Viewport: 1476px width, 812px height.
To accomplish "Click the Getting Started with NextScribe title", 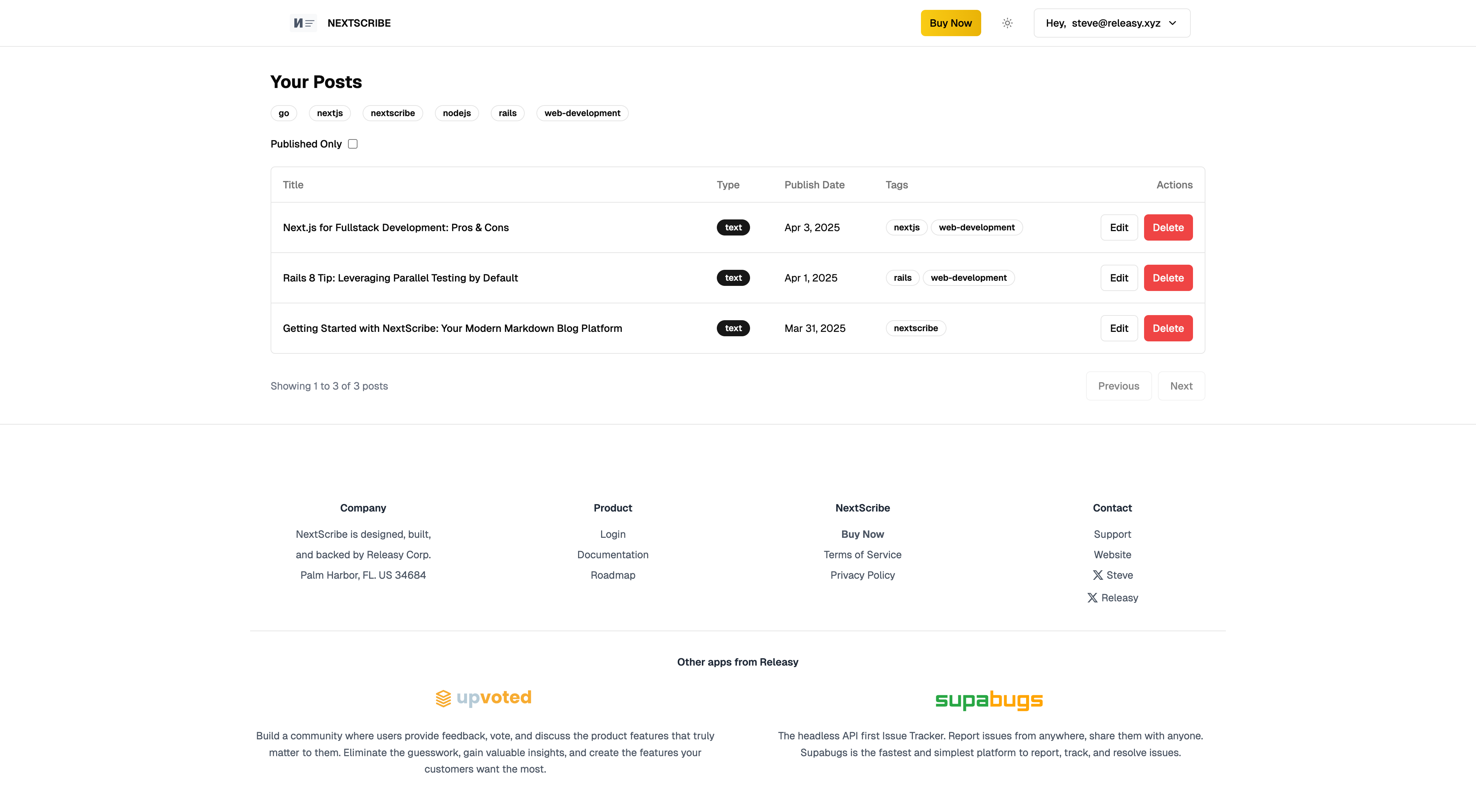I will tap(452, 328).
